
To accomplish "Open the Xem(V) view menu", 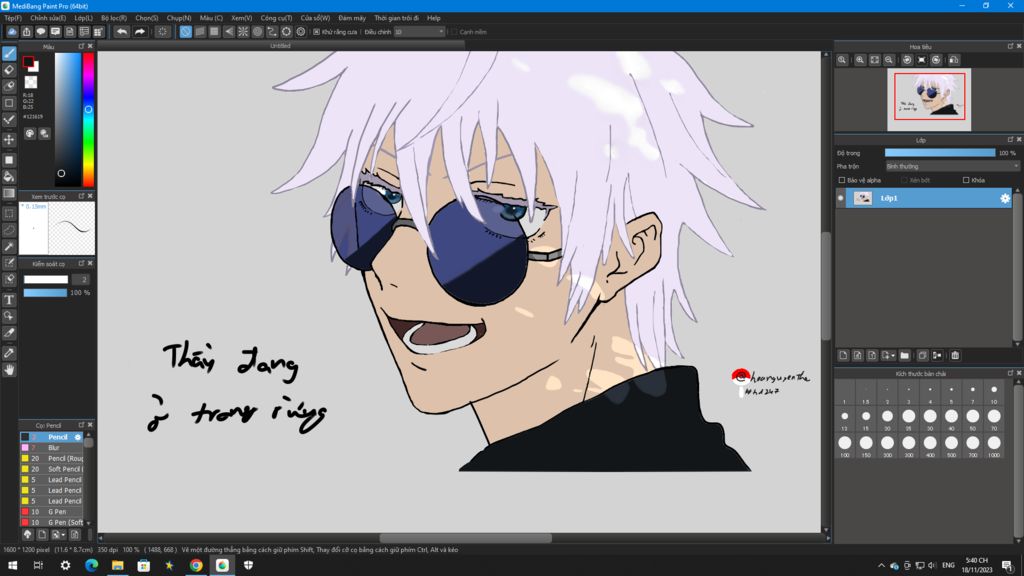I will (x=242, y=18).
